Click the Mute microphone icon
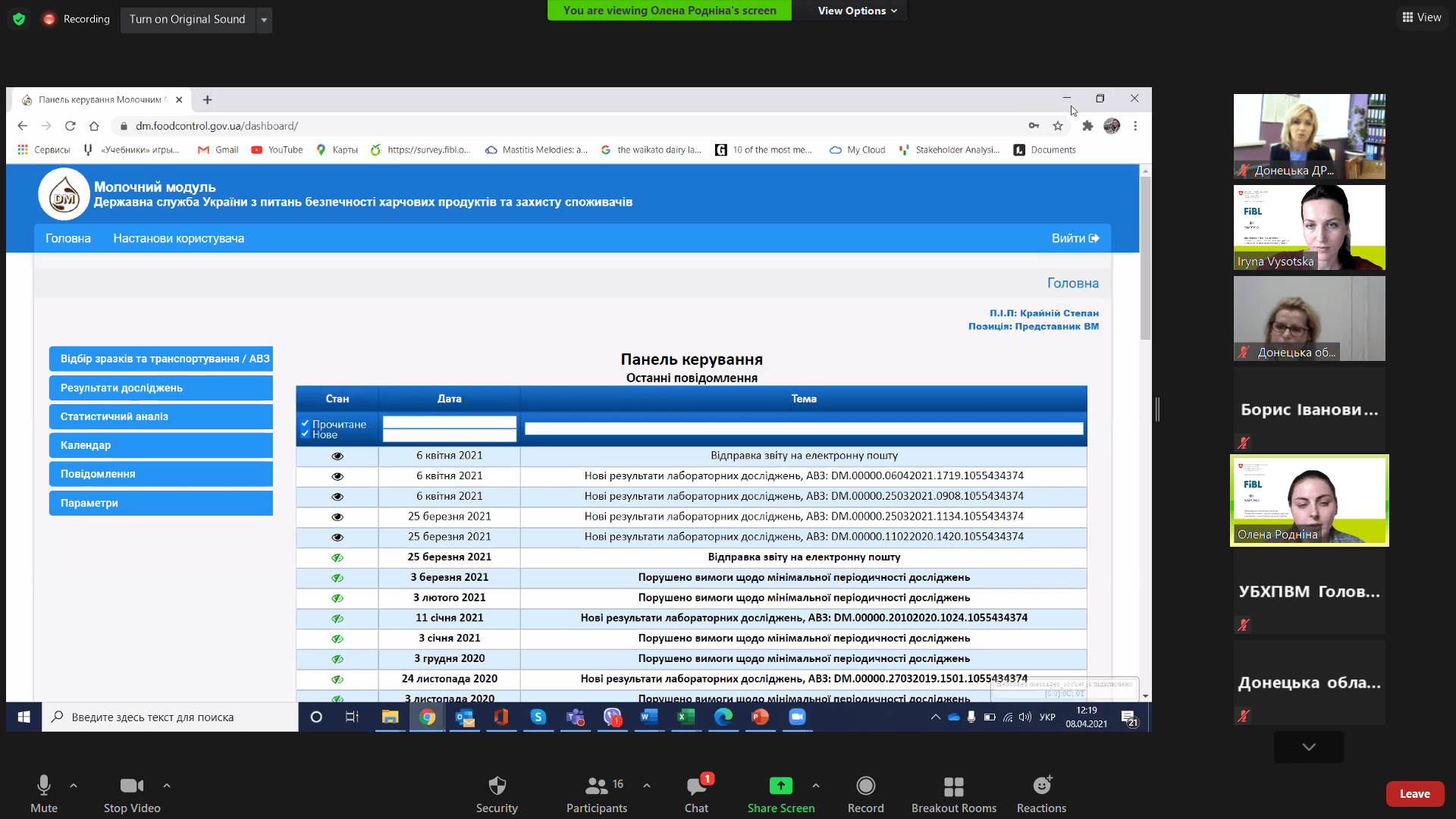1456x819 pixels. click(x=44, y=786)
